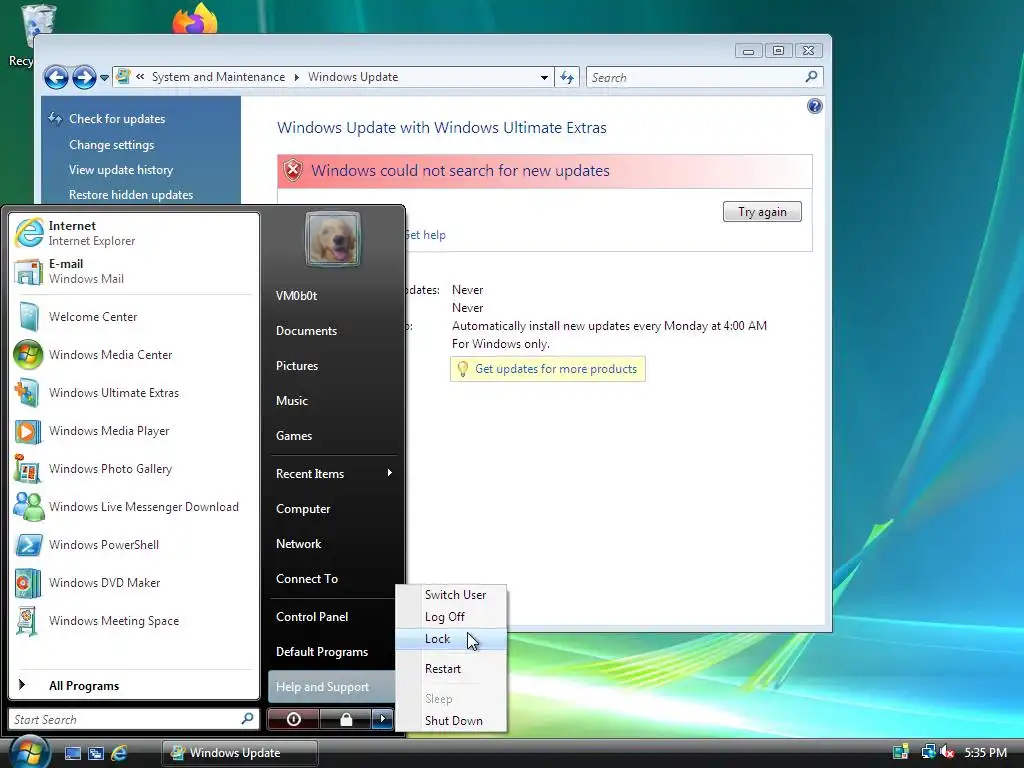
Task: Open Welcome Center
Action: (x=134, y=317)
